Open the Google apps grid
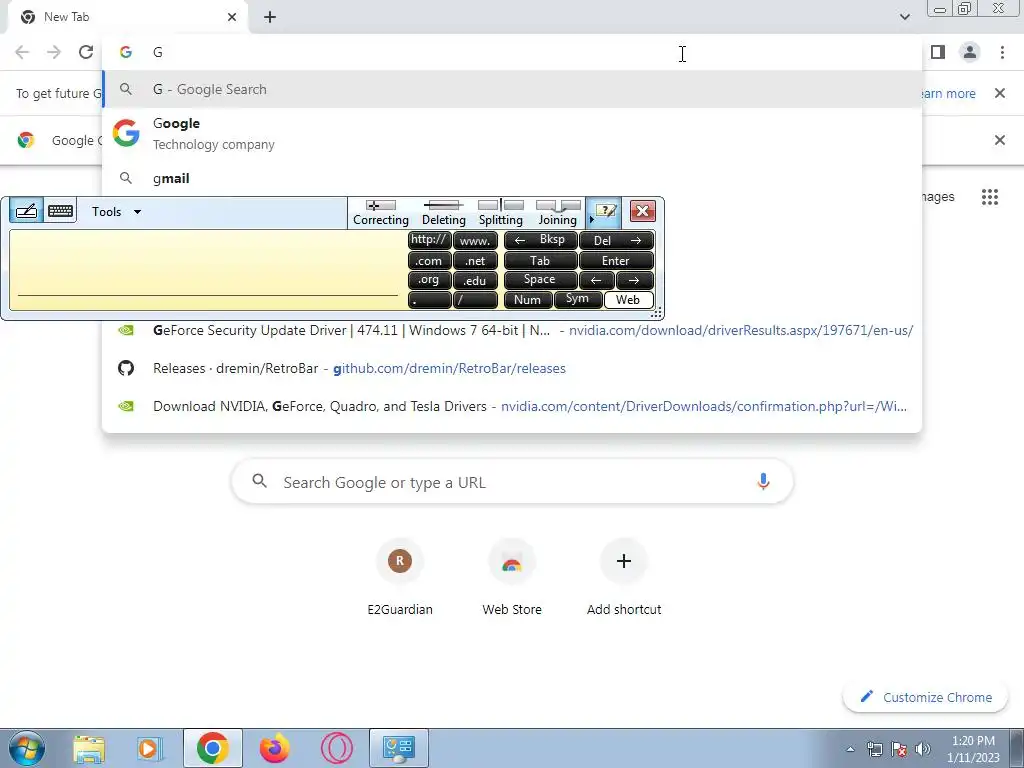The image size is (1024, 768). coord(990,197)
